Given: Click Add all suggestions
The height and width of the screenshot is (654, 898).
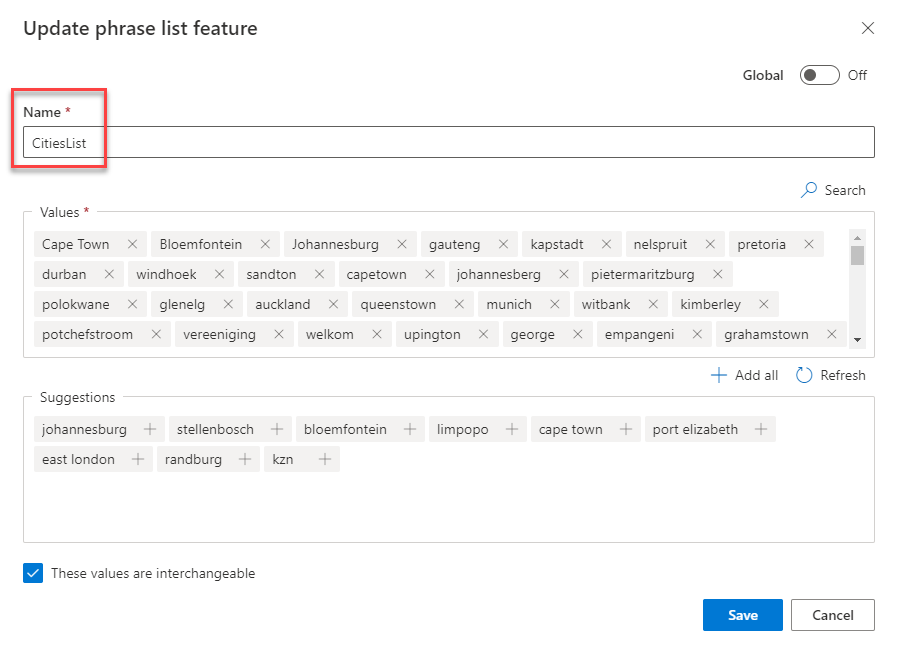Looking at the screenshot, I should point(744,375).
